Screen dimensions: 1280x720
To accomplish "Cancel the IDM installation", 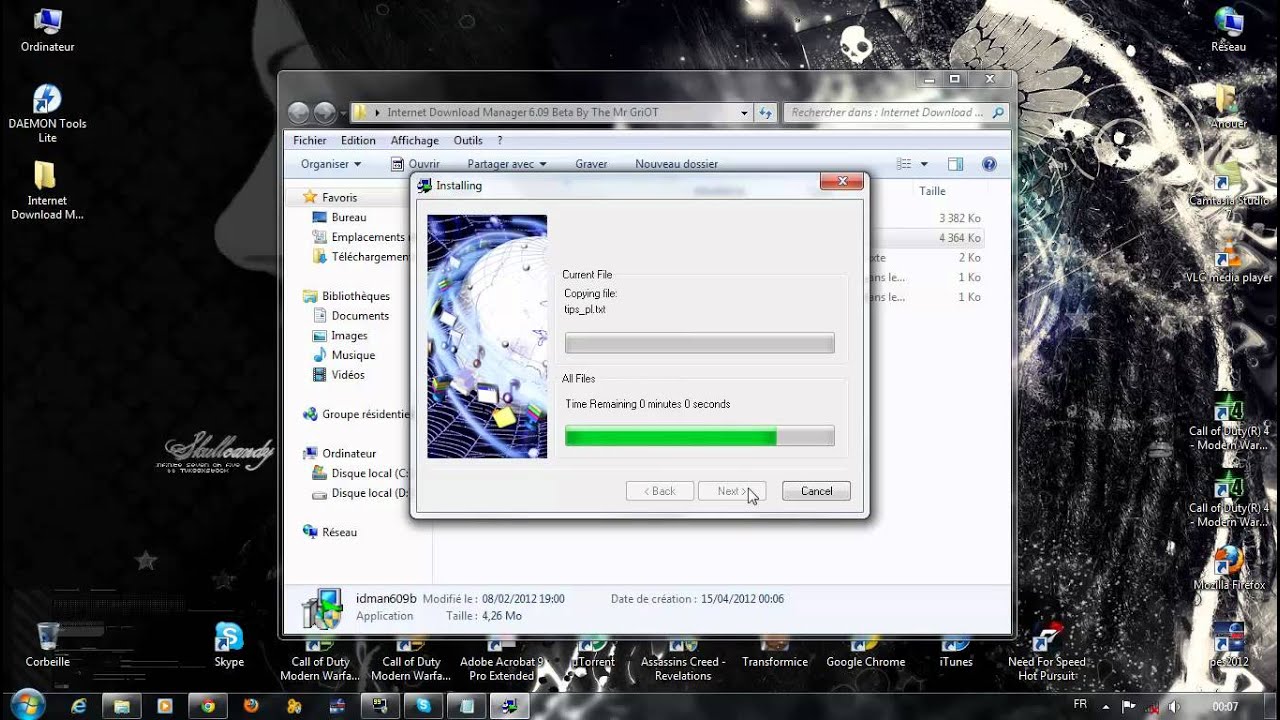I will 816,491.
